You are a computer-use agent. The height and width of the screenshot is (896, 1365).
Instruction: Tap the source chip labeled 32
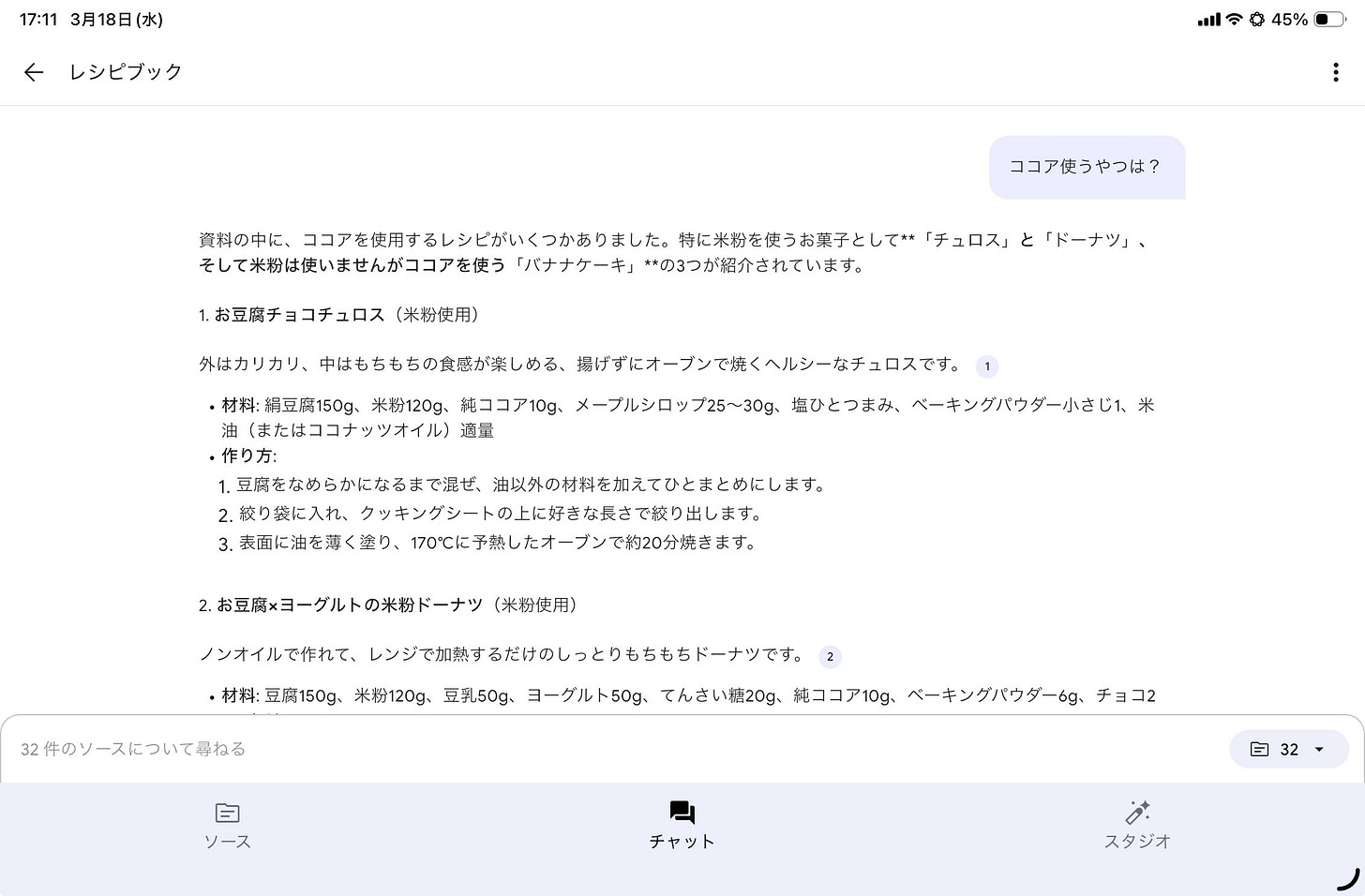(1289, 749)
